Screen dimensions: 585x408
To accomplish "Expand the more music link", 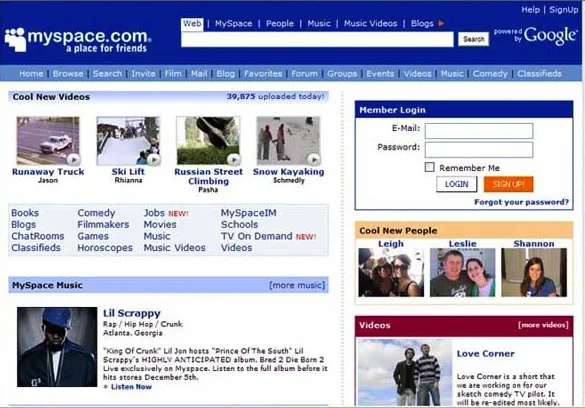I will [297, 285].
